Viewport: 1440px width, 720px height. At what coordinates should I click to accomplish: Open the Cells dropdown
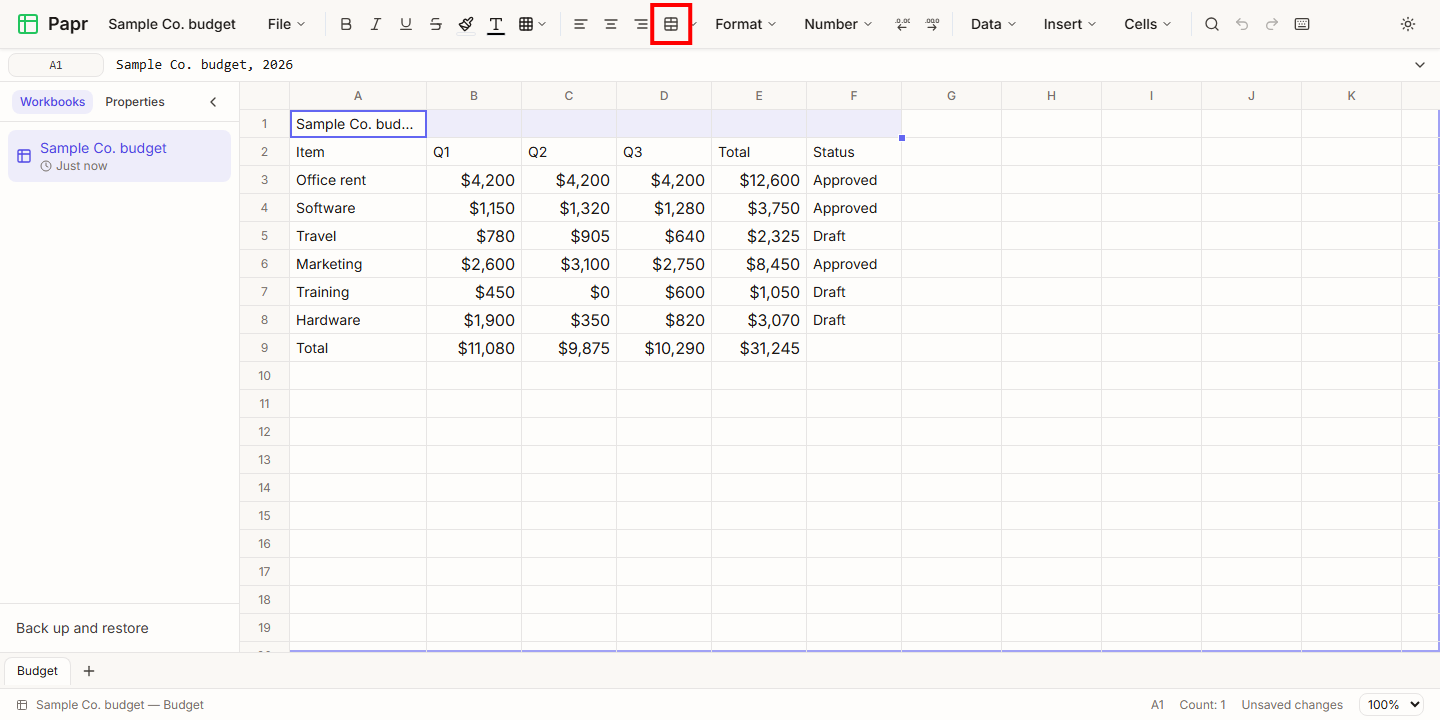[1148, 24]
